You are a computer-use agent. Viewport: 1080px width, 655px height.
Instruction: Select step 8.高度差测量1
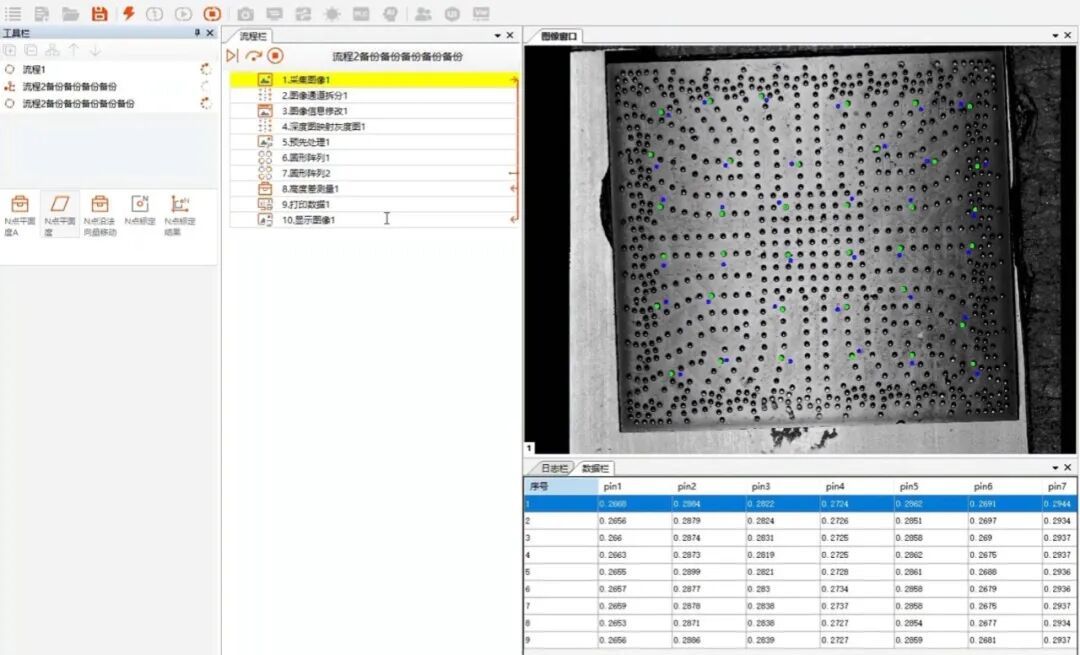(374, 189)
